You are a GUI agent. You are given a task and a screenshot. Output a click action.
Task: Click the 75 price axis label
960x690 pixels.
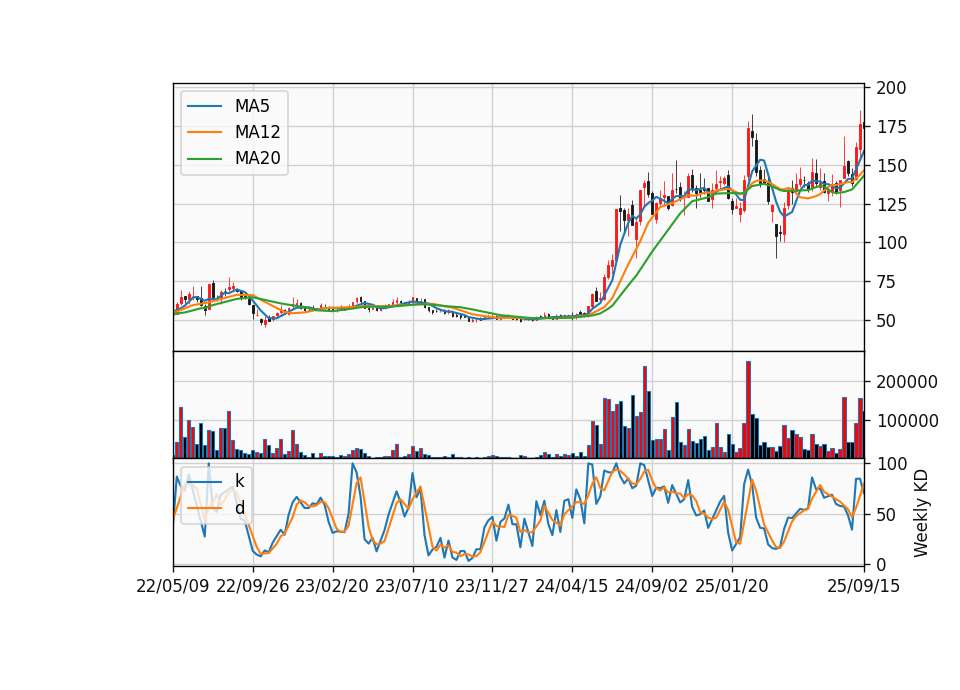point(886,282)
